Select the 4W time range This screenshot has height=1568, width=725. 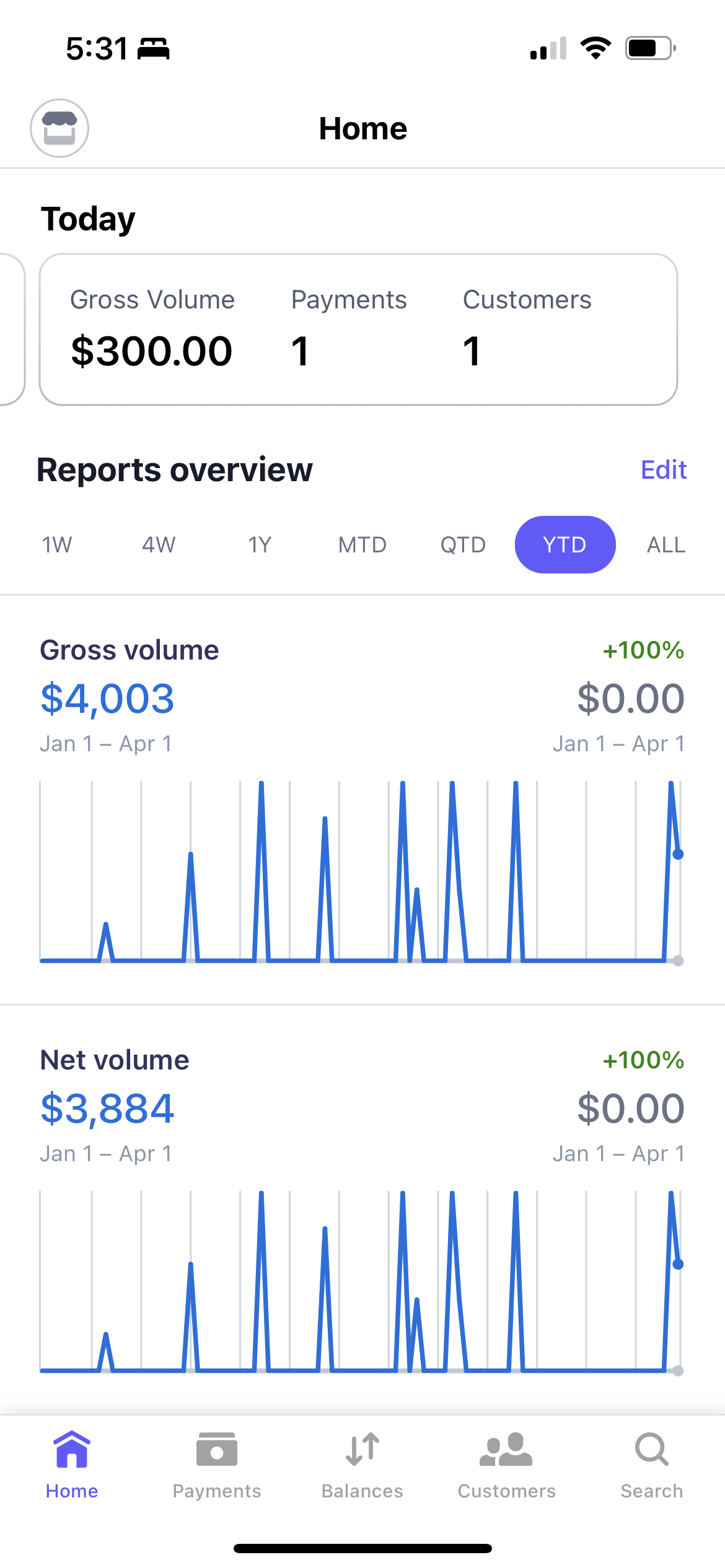pyautogui.click(x=159, y=545)
